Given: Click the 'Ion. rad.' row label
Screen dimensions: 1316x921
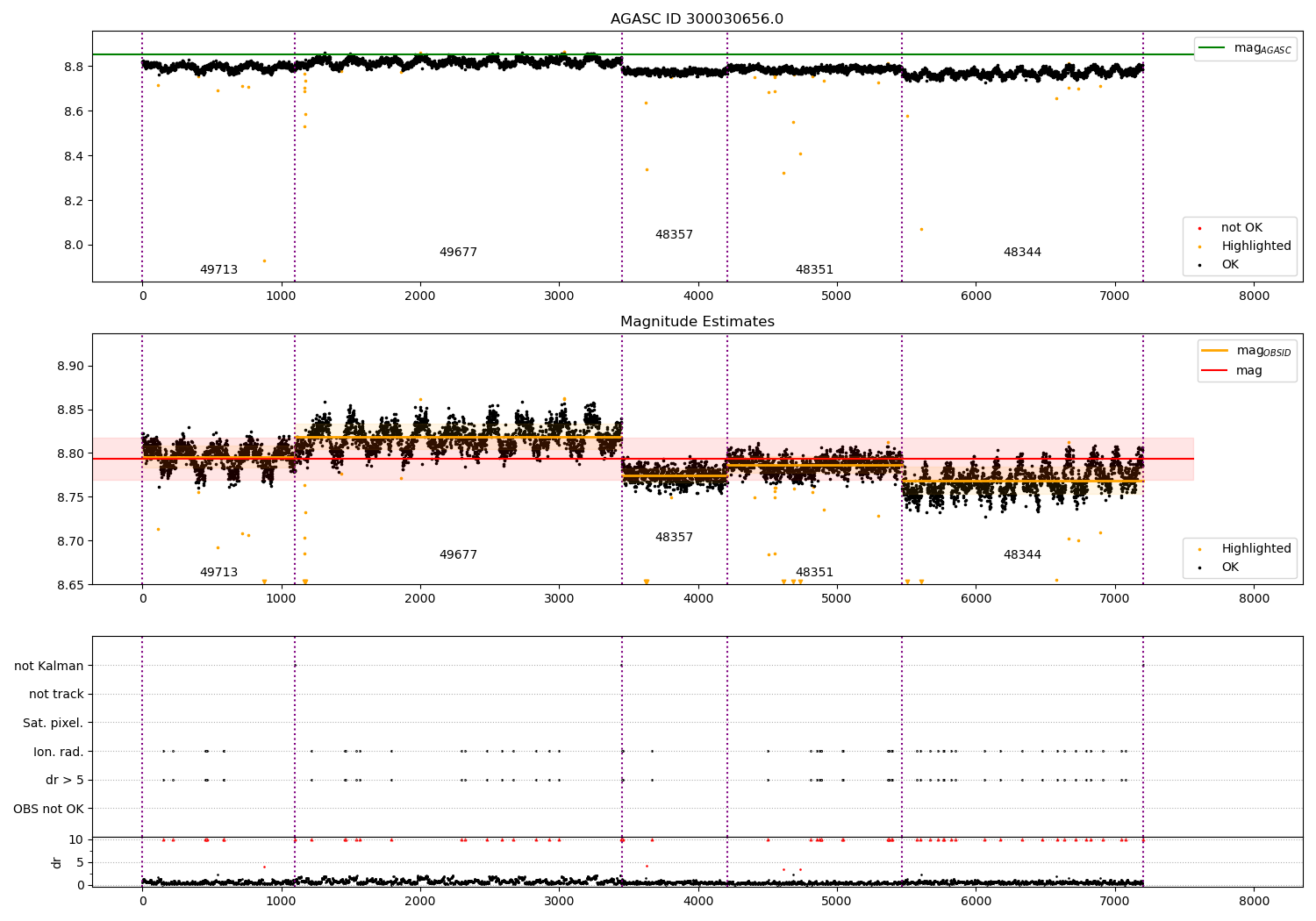Looking at the screenshot, I should [59, 752].
